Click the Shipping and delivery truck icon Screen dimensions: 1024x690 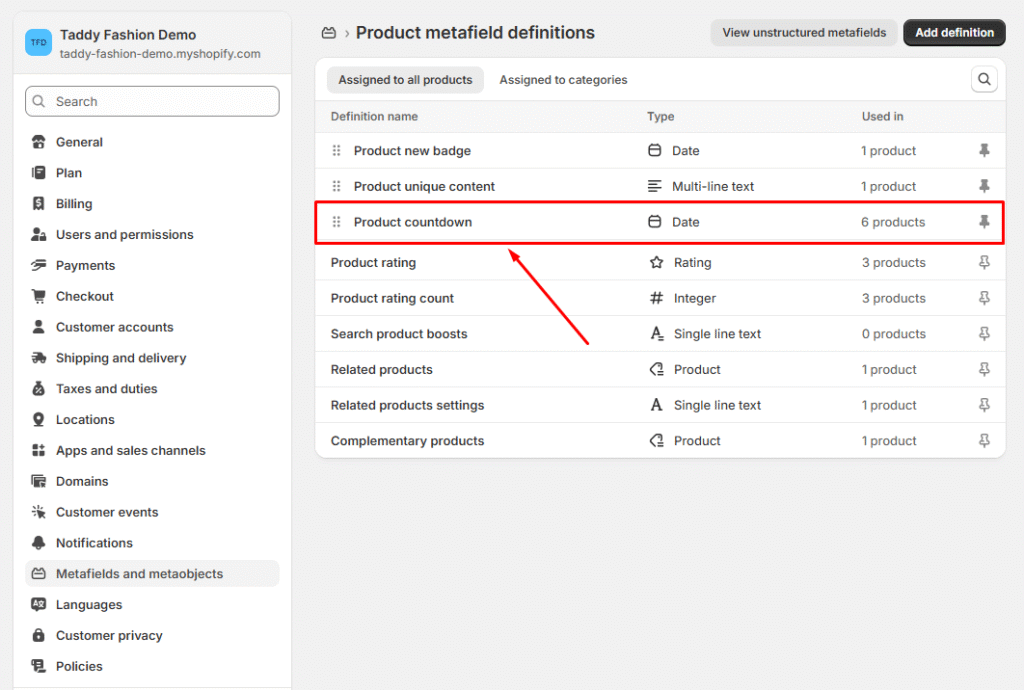click(39, 358)
